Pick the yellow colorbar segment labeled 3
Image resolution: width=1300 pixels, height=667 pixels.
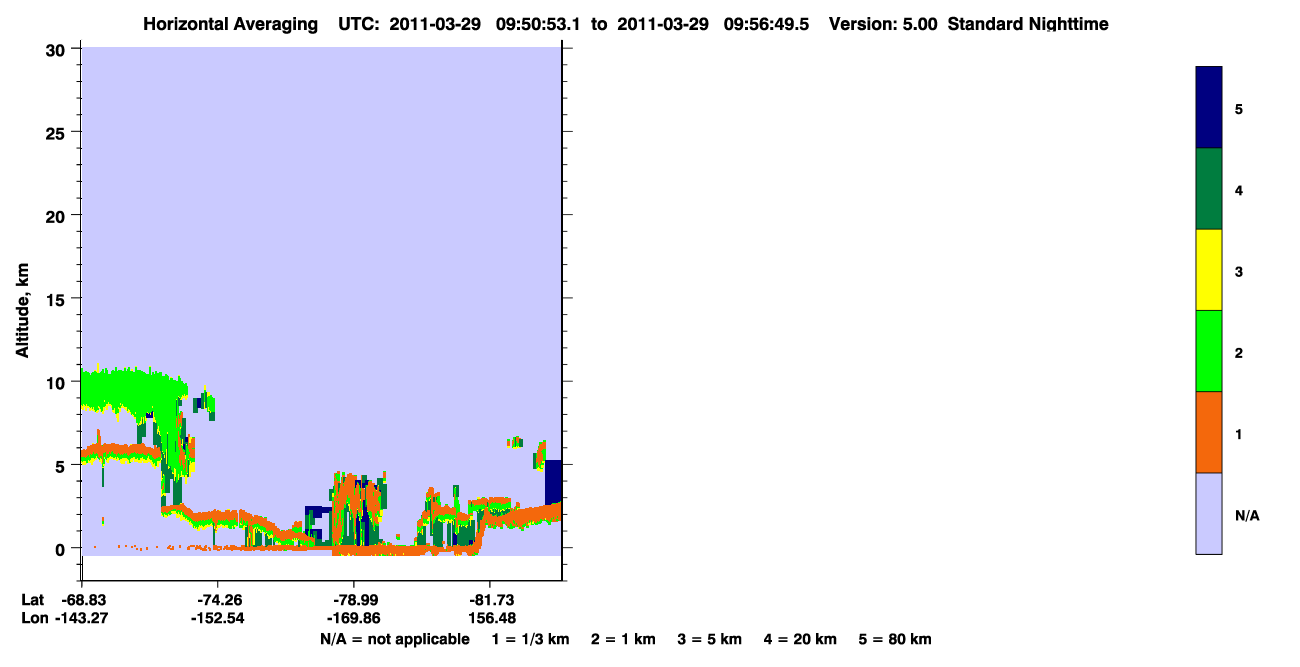pyautogui.click(x=1208, y=270)
